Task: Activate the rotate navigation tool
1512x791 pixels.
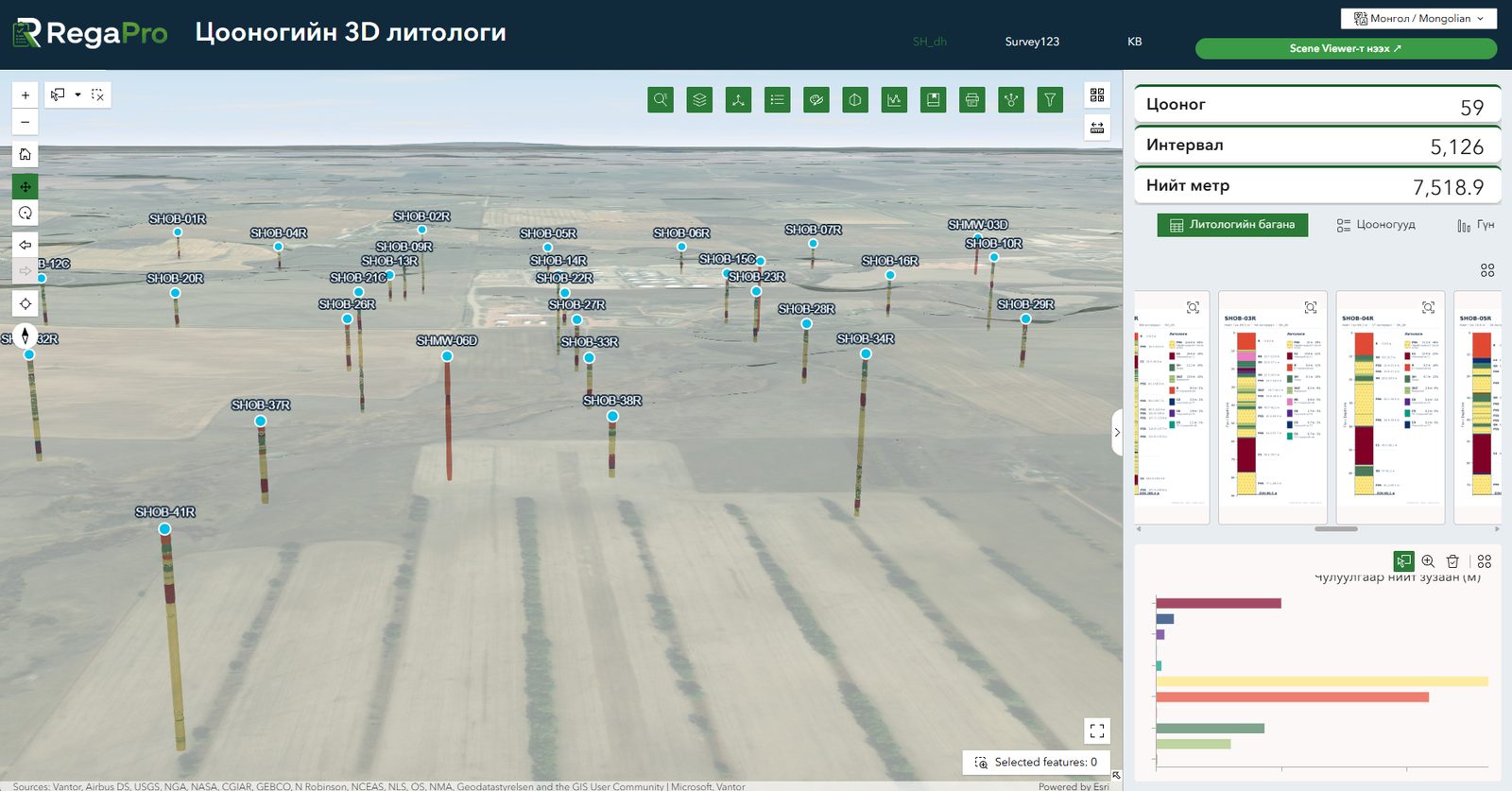Action: click(x=26, y=214)
